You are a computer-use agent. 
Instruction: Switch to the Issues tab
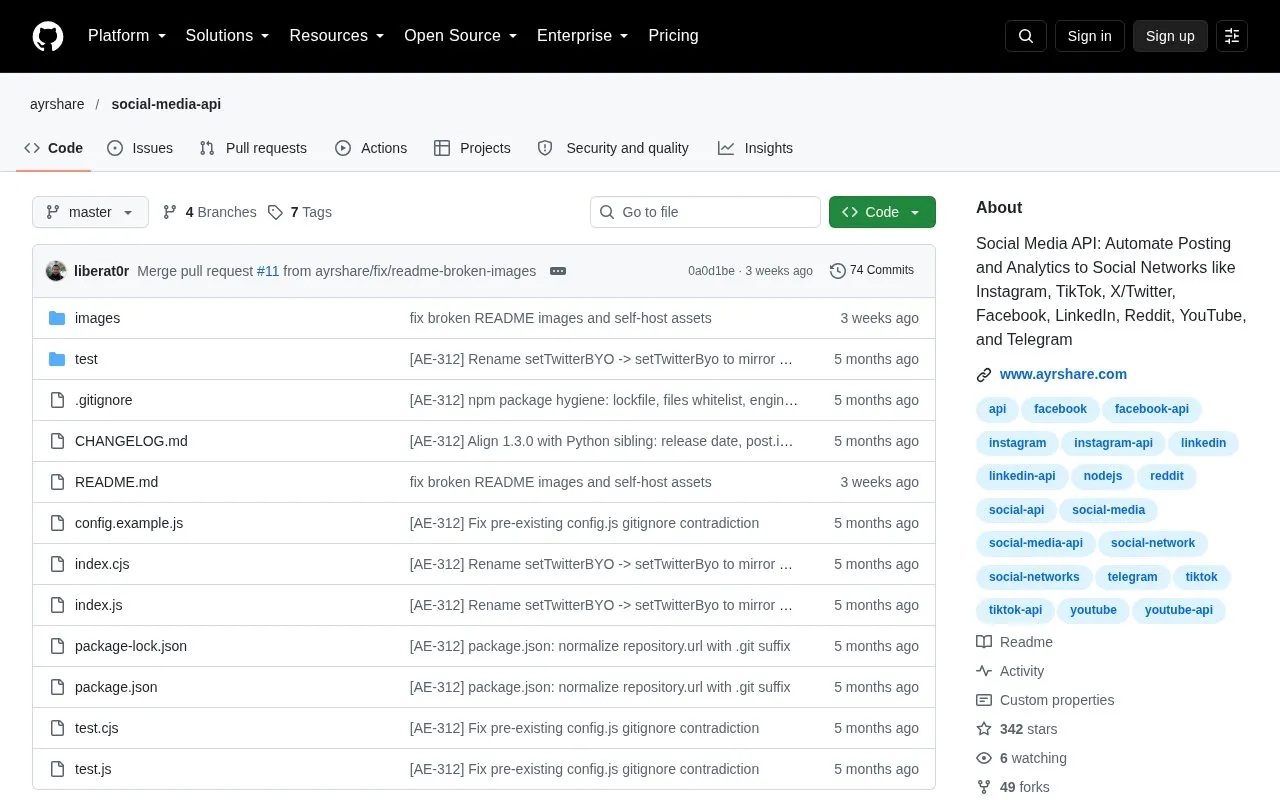pyautogui.click(x=140, y=148)
